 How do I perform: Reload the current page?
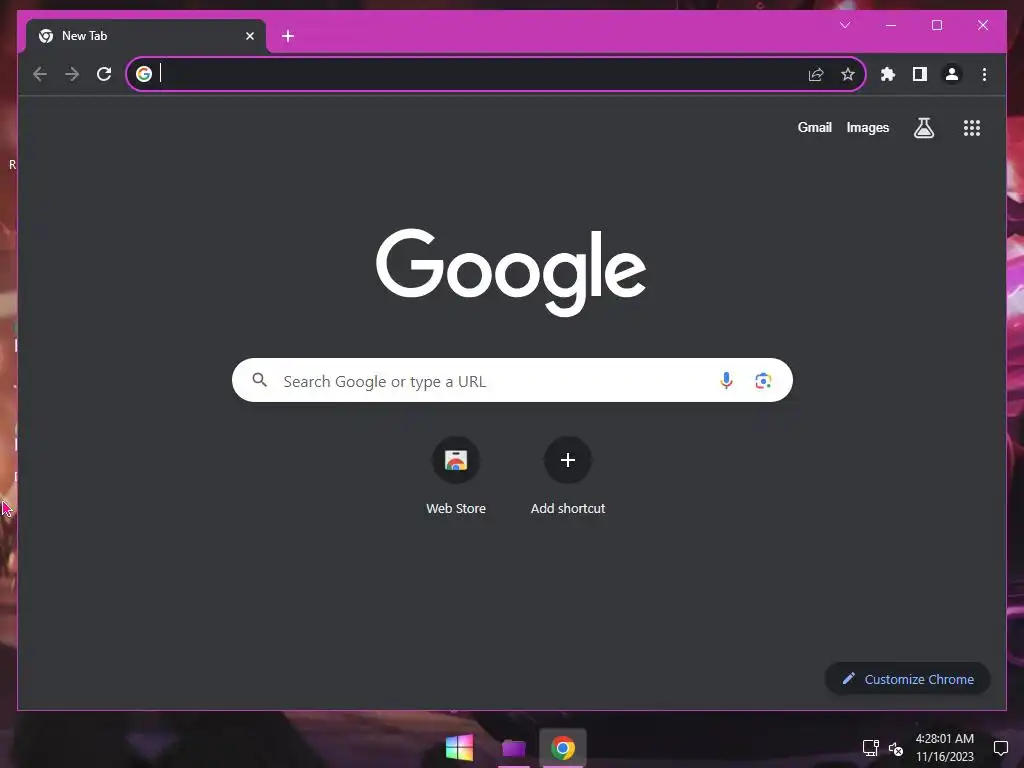tap(104, 74)
